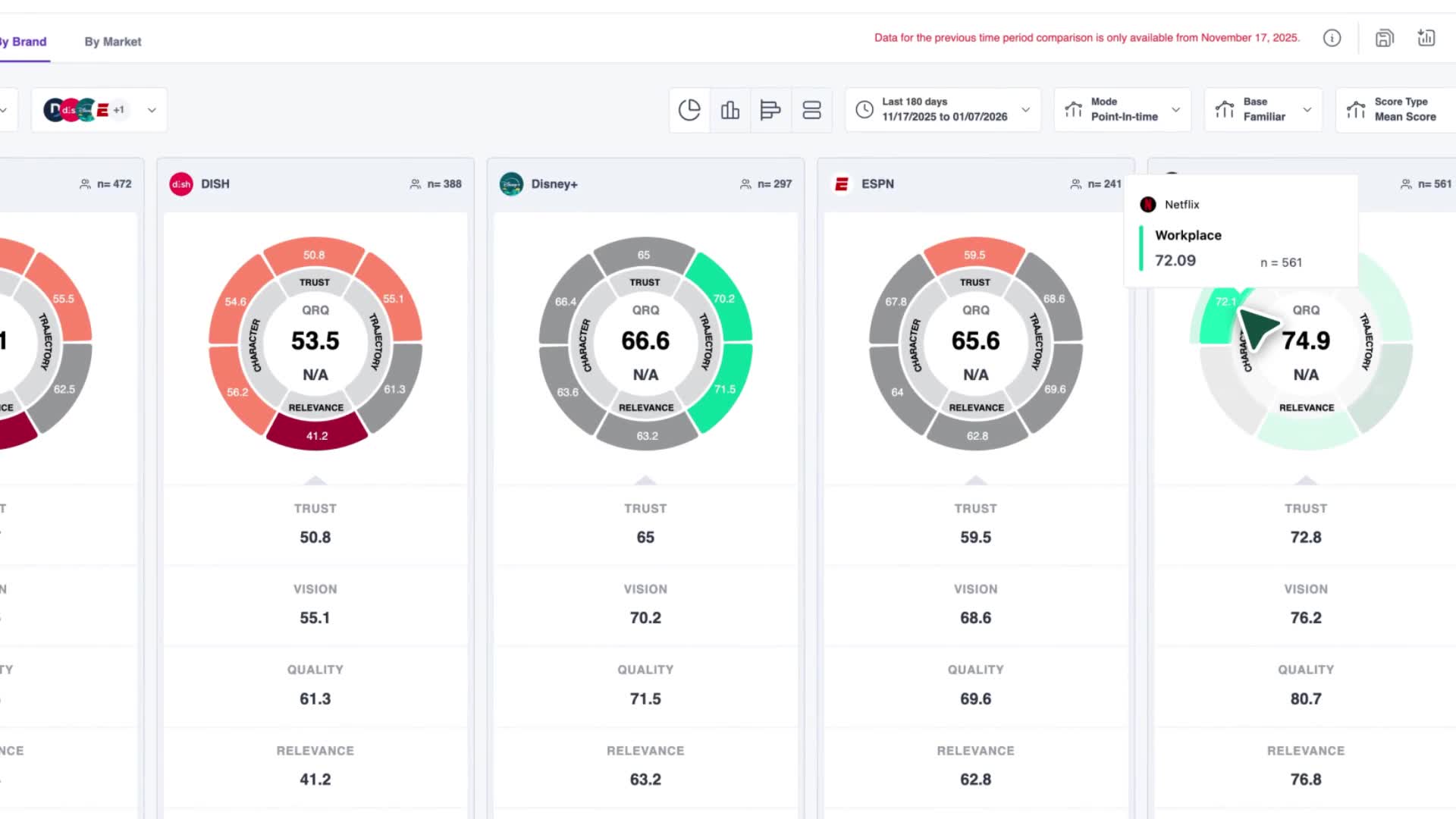Click ESPN's 59.5 trust donut segment
Screen dimensions: 1456x819
[x=974, y=255]
